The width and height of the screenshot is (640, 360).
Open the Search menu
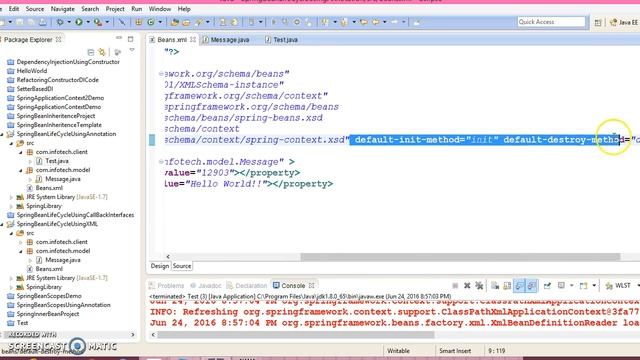click(90, 9)
